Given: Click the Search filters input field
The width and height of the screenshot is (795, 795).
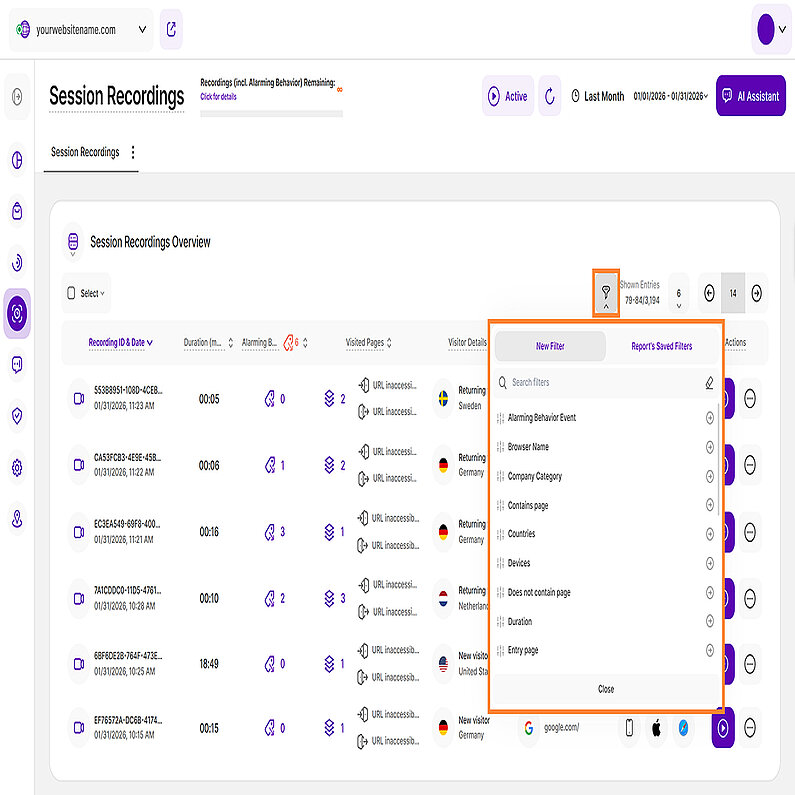Looking at the screenshot, I should (600, 382).
